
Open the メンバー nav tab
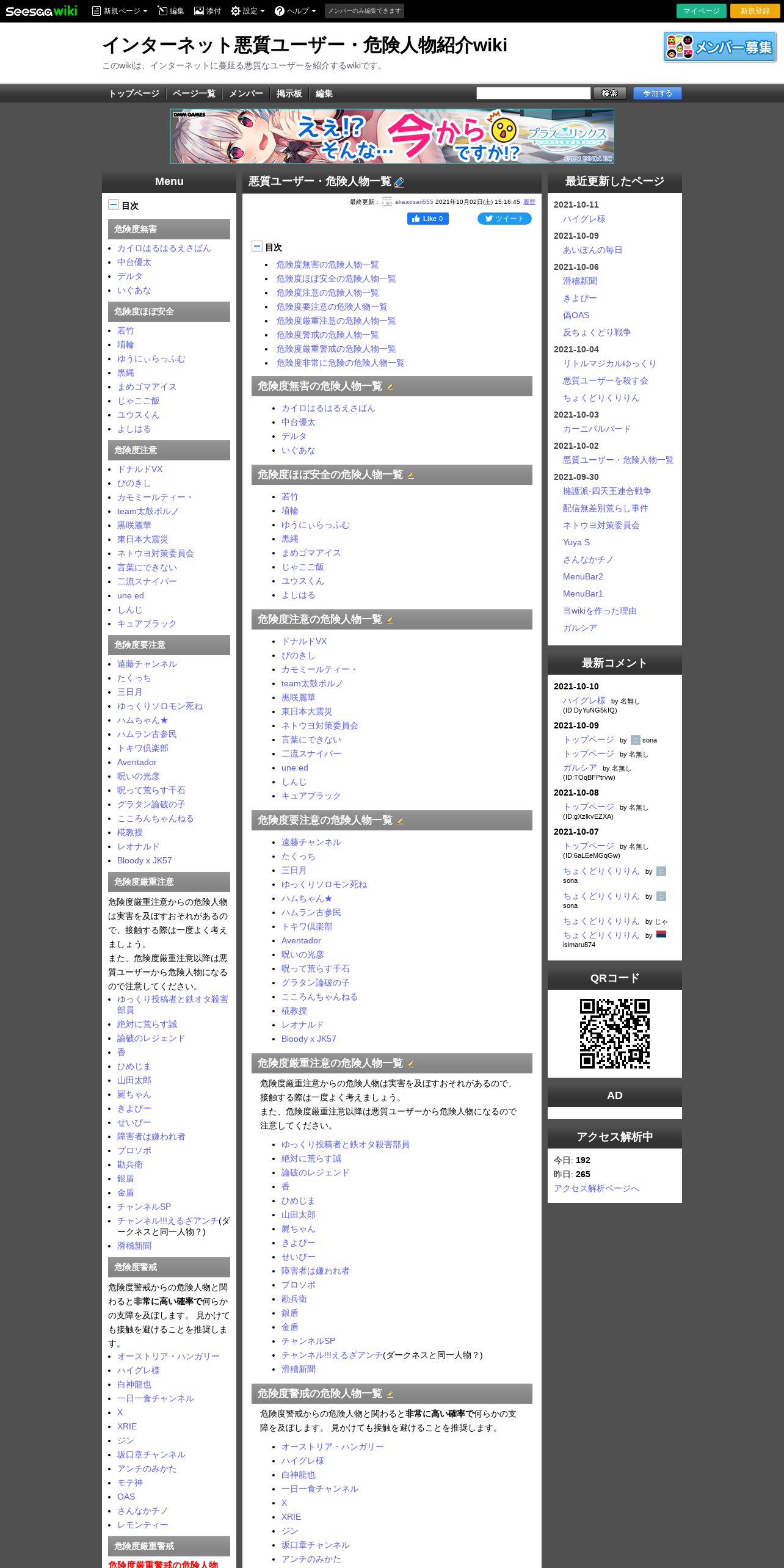246,93
